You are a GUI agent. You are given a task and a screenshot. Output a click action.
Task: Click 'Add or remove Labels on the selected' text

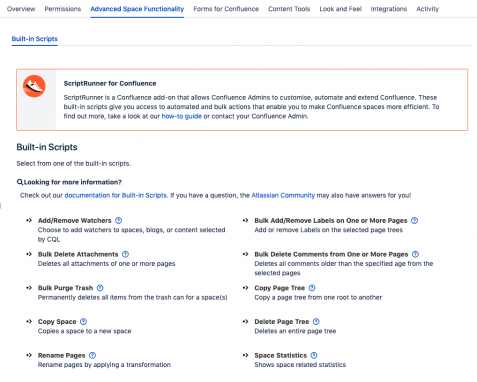329,230
